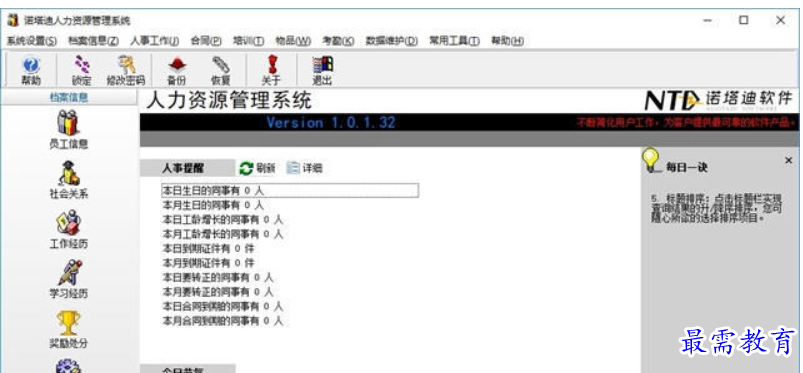Open the 培训(T) menu
803x373 pixels.
click(x=248, y=40)
